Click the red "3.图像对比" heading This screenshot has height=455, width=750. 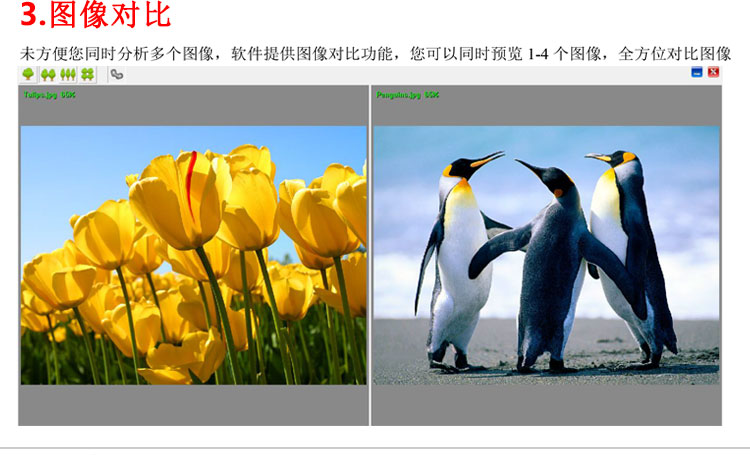96,17
